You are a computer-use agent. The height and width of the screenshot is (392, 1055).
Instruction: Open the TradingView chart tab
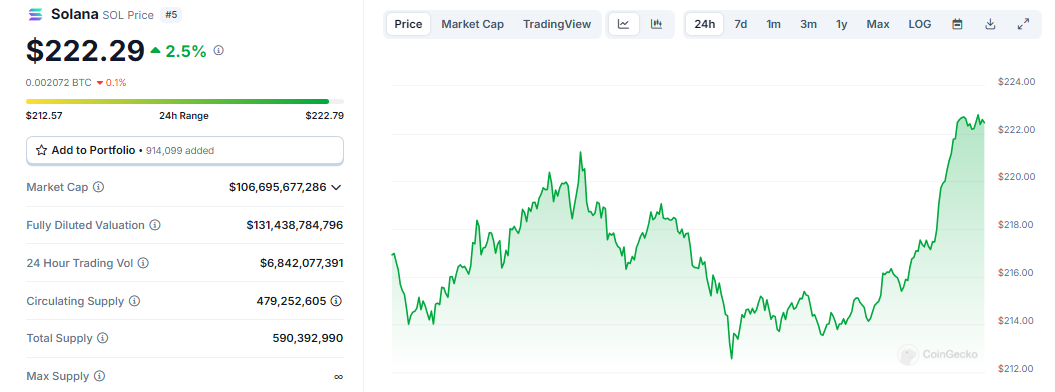pos(557,24)
